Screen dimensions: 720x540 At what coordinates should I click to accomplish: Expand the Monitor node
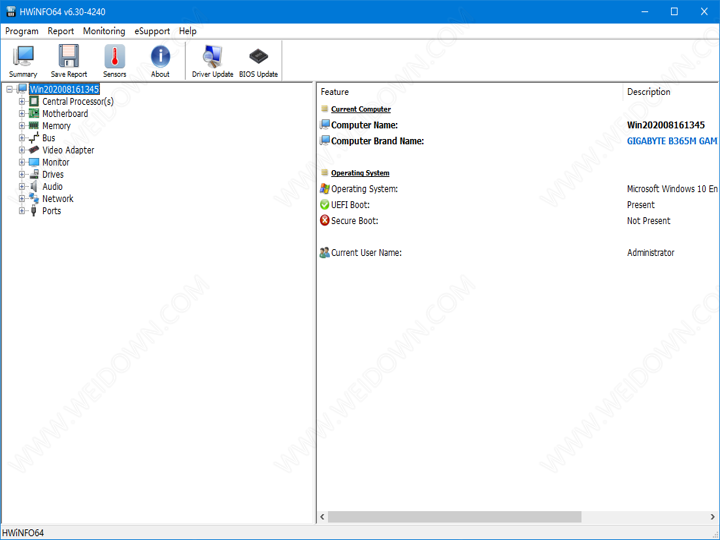click(x=22, y=162)
